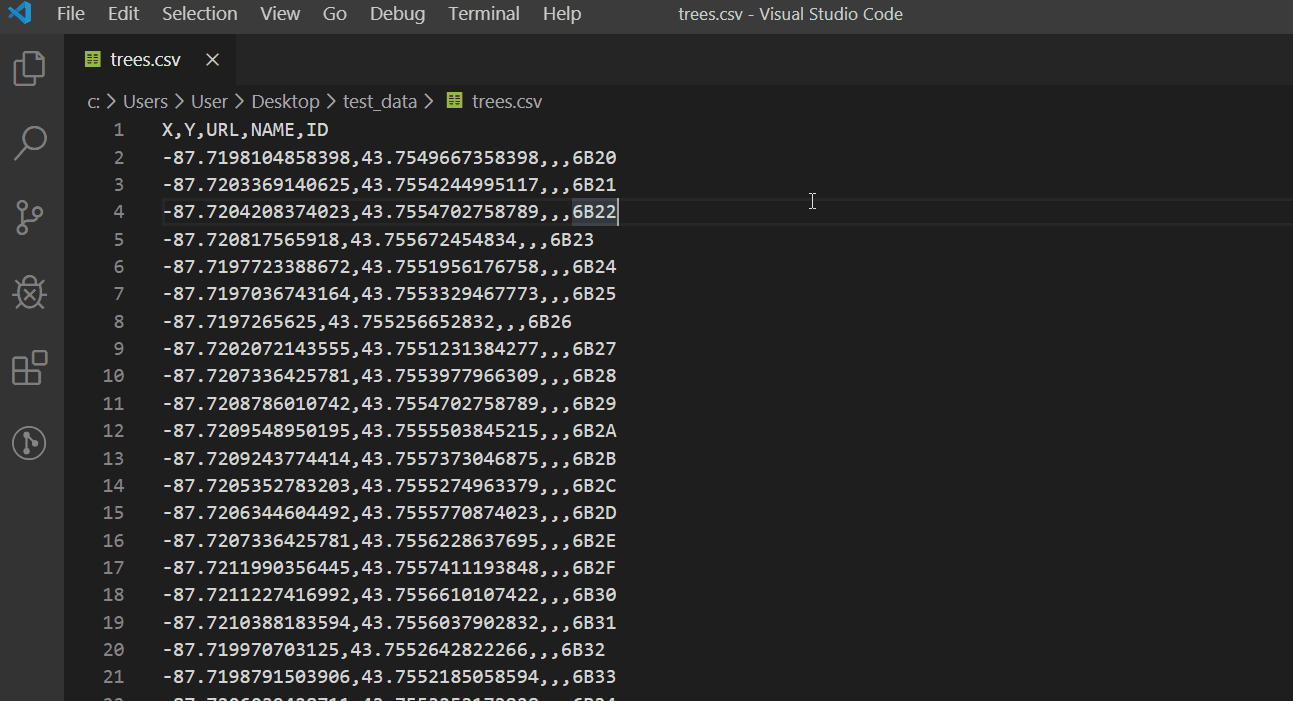The width and height of the screenshot is (1293, 701).
Task: Open the Help menu
Action: click(562, 14)
